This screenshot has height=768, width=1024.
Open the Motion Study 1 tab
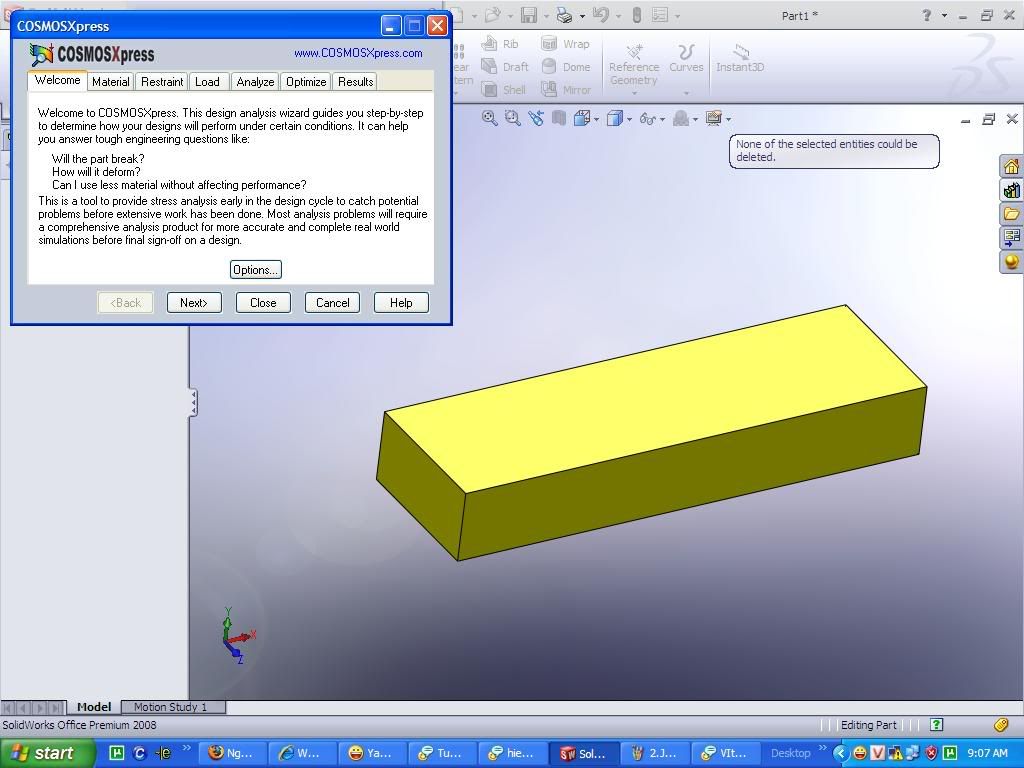[170, 707]
